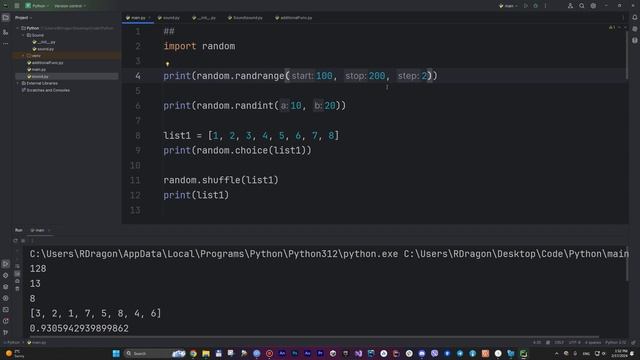This screenshot has height=360, width=640.
Task: Clear all console output trash icon
Action: coord(17,289)
